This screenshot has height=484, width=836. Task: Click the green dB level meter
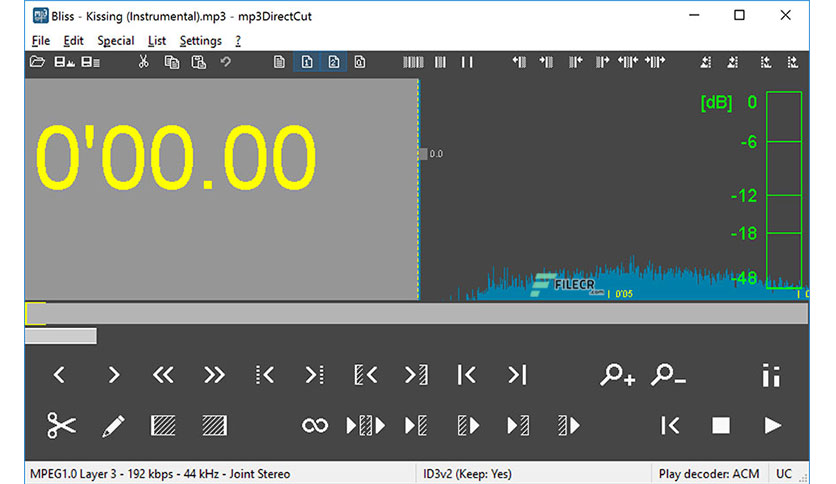pos(784,190)
